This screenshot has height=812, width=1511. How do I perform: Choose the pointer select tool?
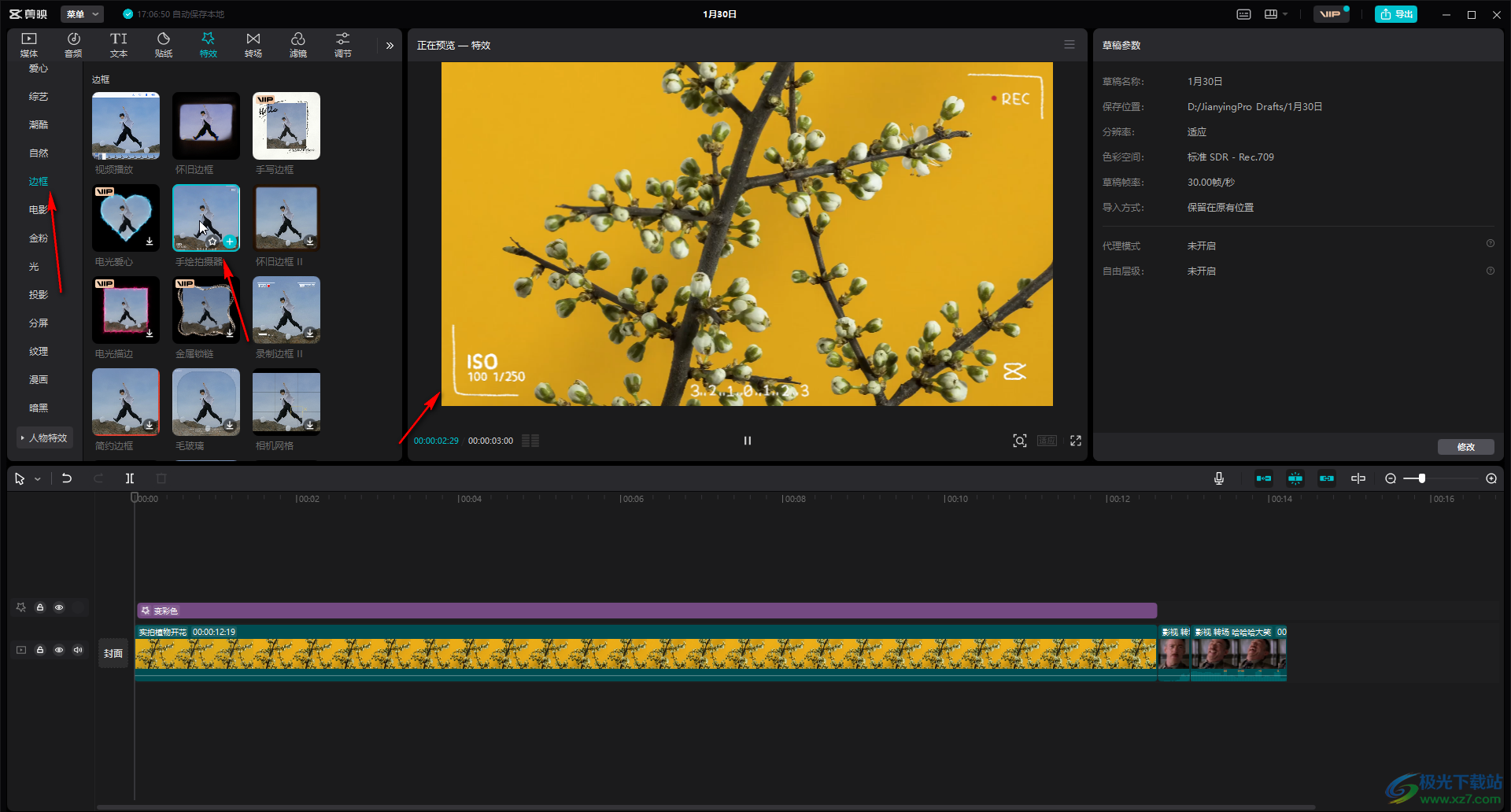click(20, 478)
